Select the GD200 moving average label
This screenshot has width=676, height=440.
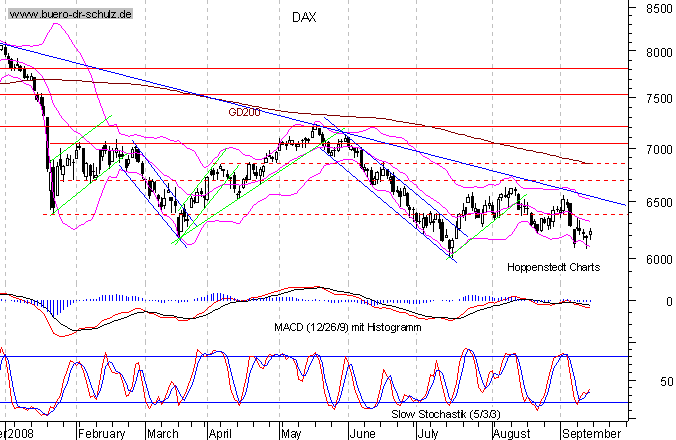tap(244, 113)
